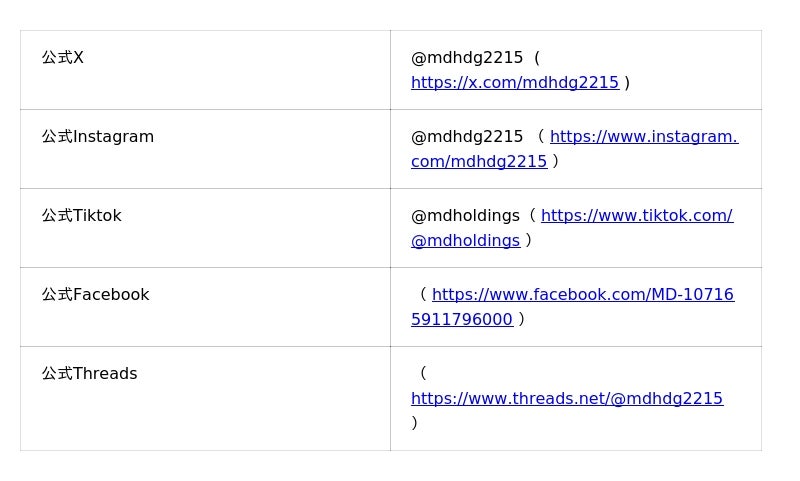Click the closing parenthesis in Threads row
Viewport: 800px width, 481px height.
pos(415,423)
